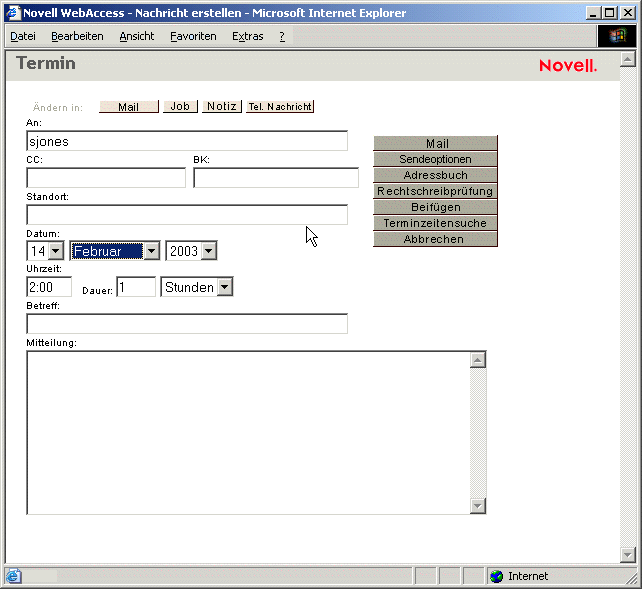Run Rechtschreibprüfung
Image resolution: width=642 pixels, height=589 pixels.
(435, 191)
